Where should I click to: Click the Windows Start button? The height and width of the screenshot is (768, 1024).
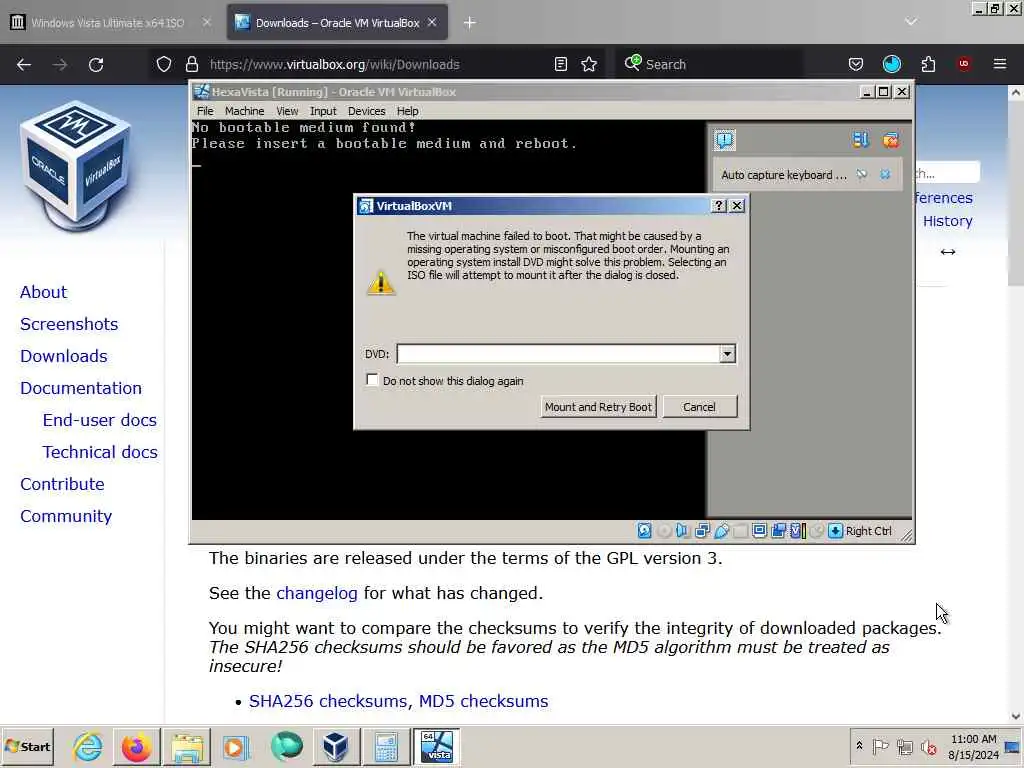click(28, 746)
